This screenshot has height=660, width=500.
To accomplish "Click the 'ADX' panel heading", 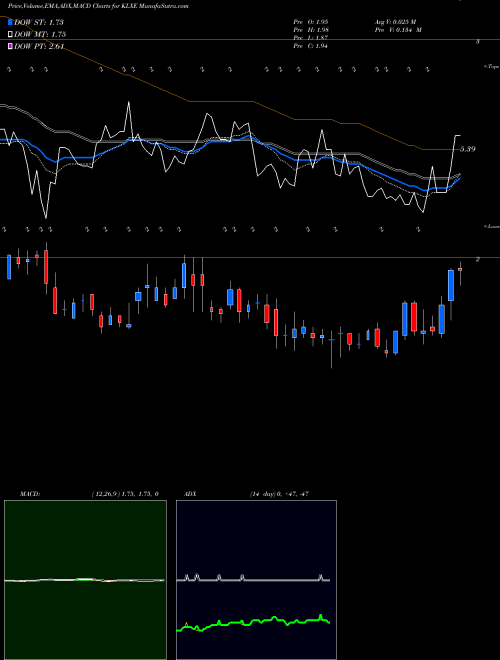I will 190,494.
